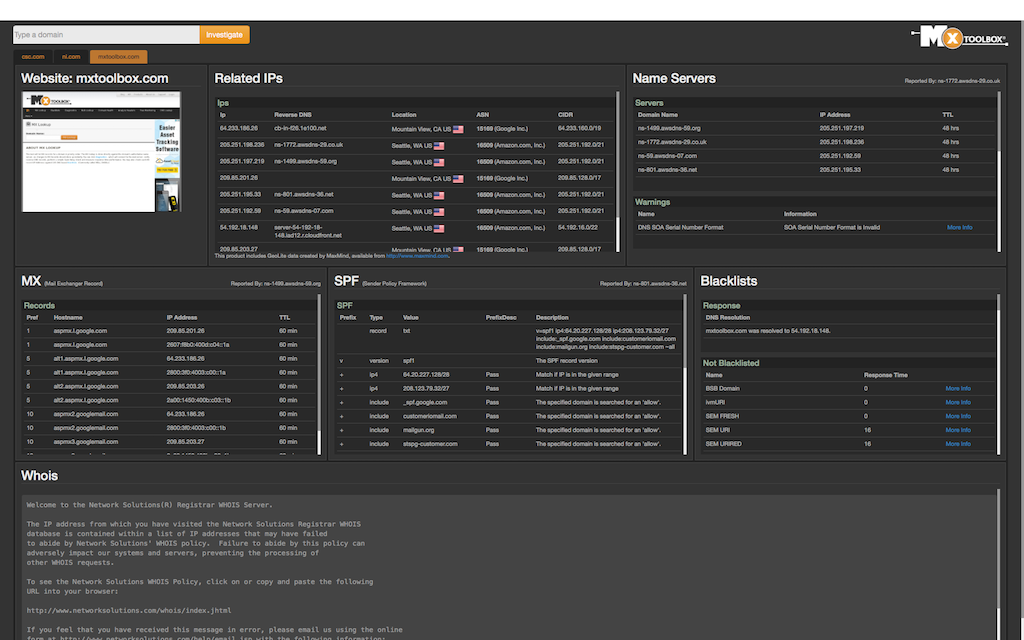The height and width of the screenshot is (640, 1024).
Task: Click the 'Website: mxtoolbox.com' heading
Action: (95, 78)
